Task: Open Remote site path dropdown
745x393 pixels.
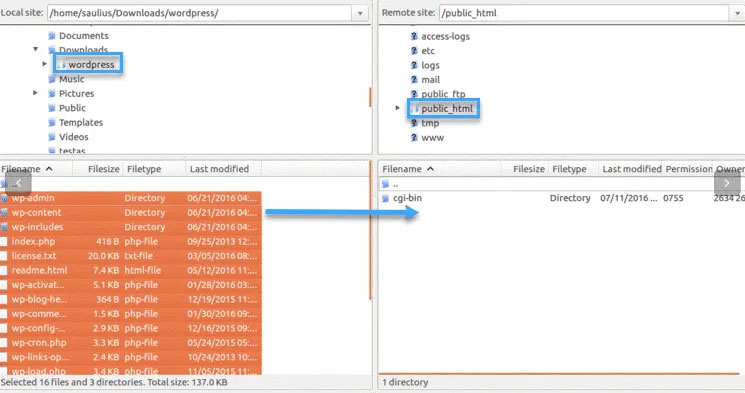Action: 737,13
